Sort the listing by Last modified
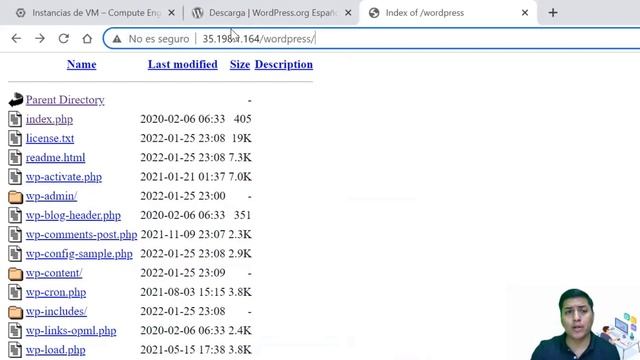The height and width of the screenshot is (360, 640). click(182, 64)
